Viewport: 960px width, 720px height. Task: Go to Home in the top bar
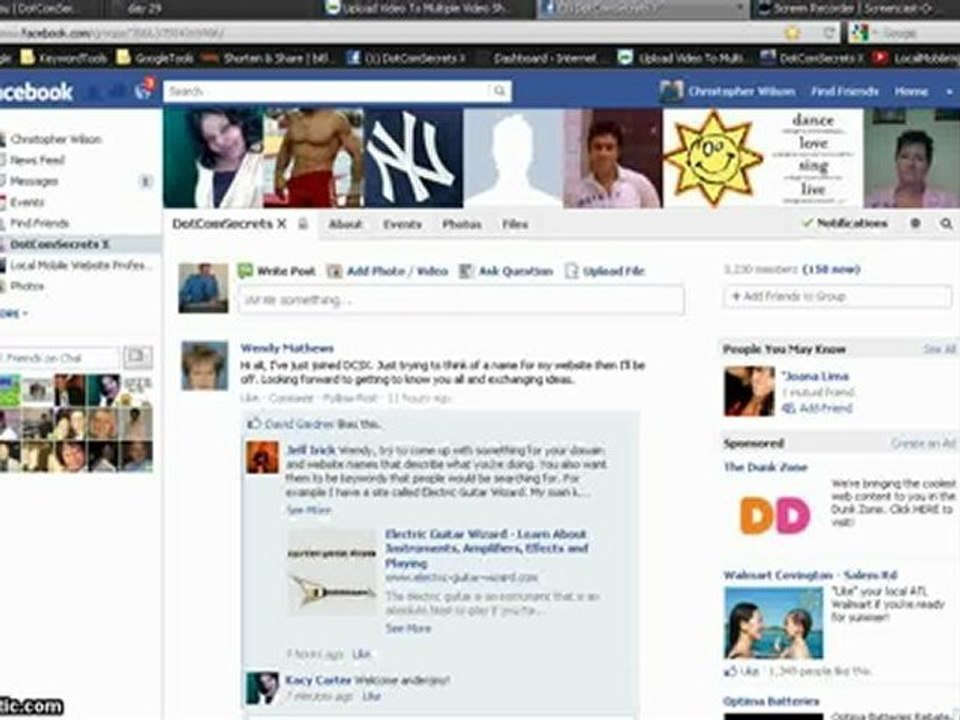tap(910, 91)
